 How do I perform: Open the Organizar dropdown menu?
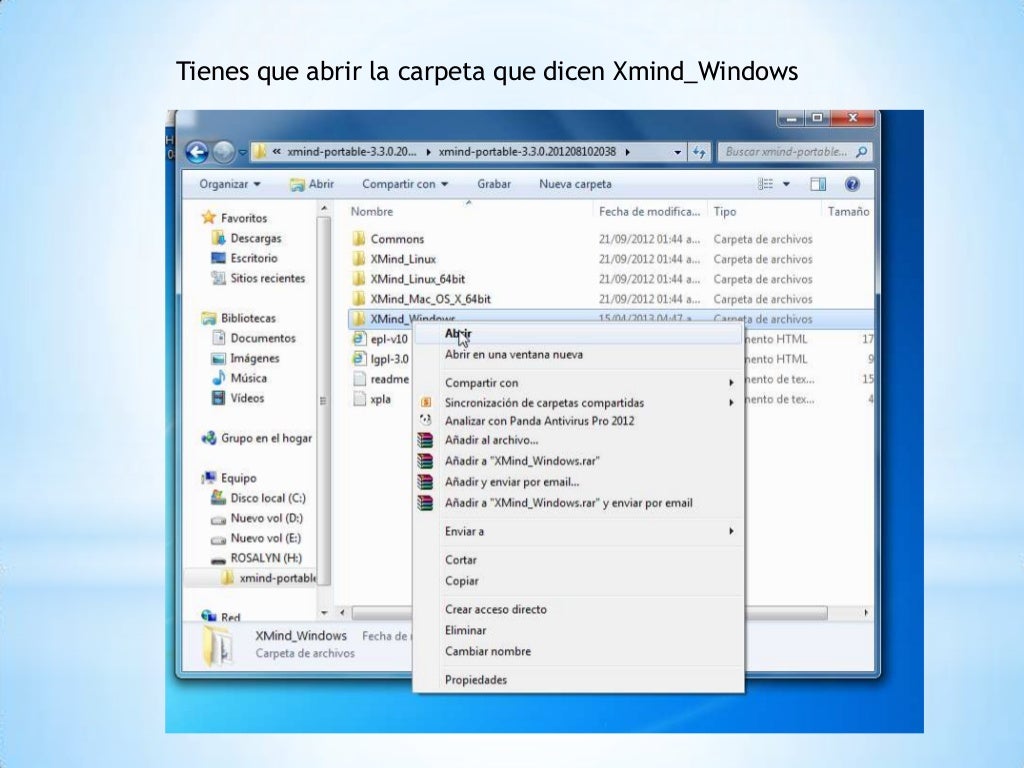(230, 184)
